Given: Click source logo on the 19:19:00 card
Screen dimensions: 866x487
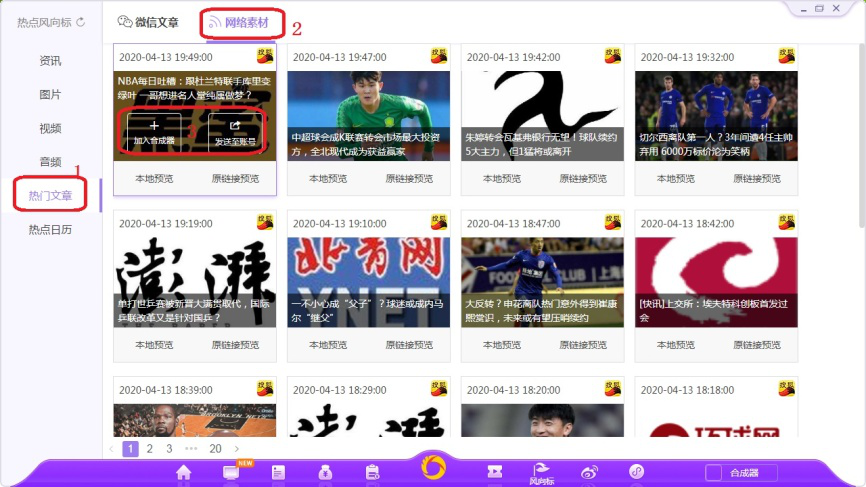Looking at the screenshot, I should click(x=265, y=222).
